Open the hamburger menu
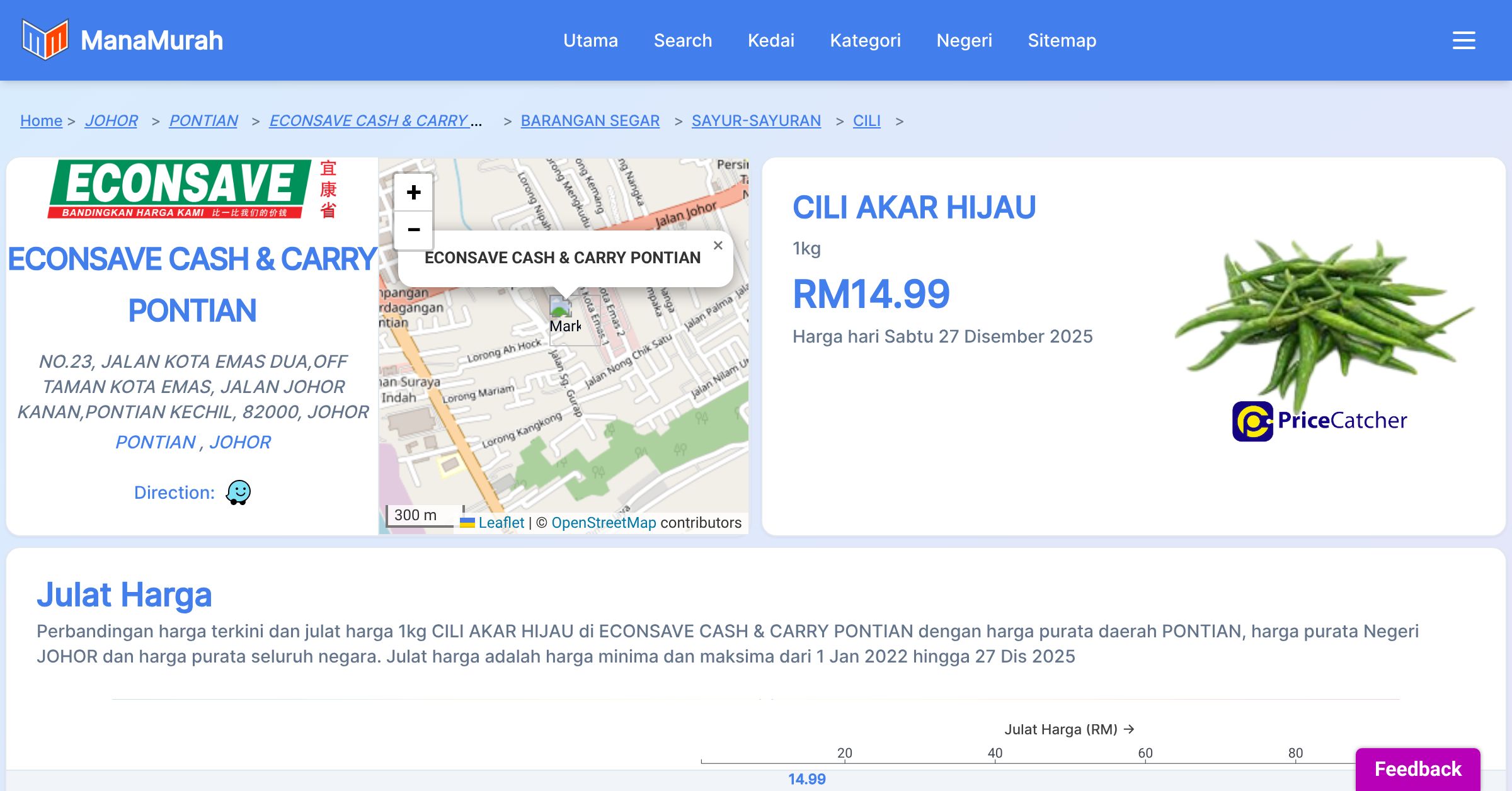Screen dimensions: 1512x791 click(x=1463, y=40)
